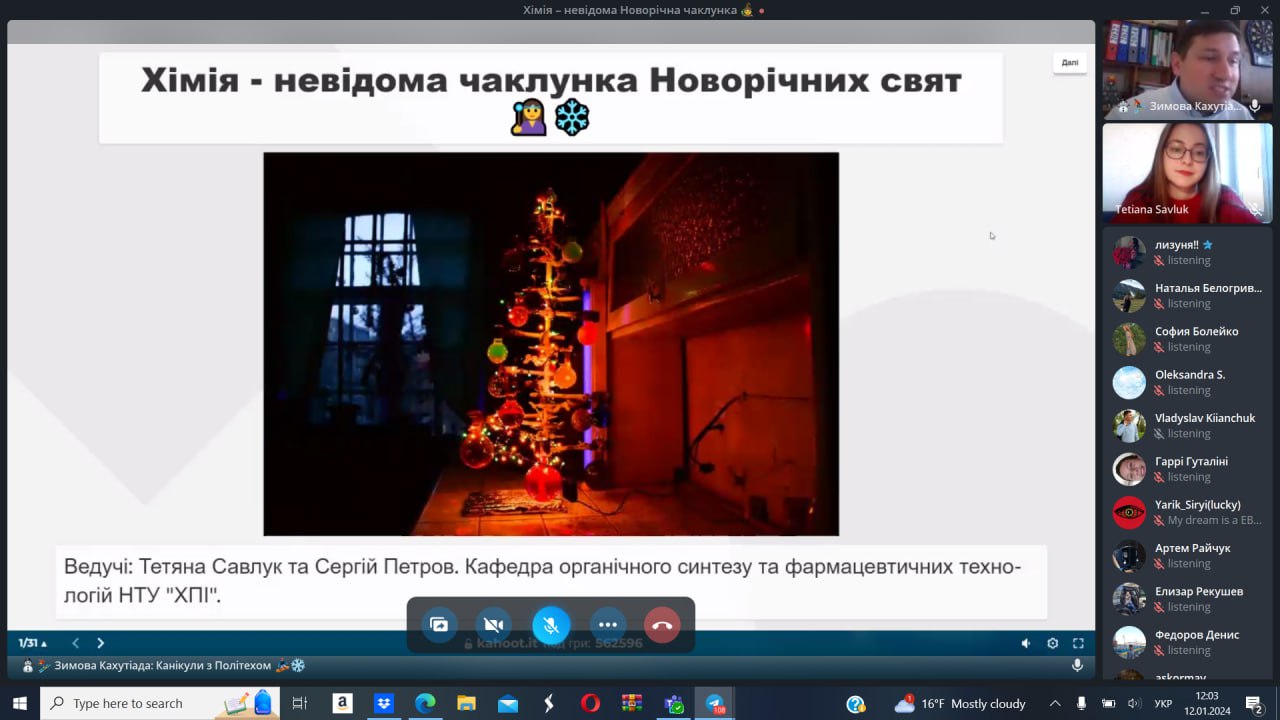Viewport: 1280px width, 720px height.
Task: Show hidden system tray icons
Action: coord(1055,703)
